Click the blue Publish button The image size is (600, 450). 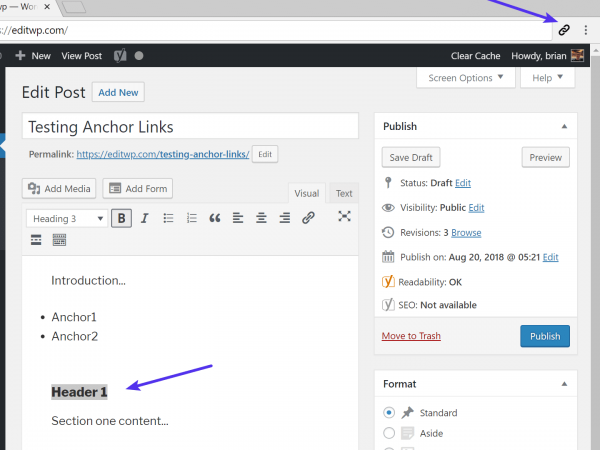pos(545,336)
